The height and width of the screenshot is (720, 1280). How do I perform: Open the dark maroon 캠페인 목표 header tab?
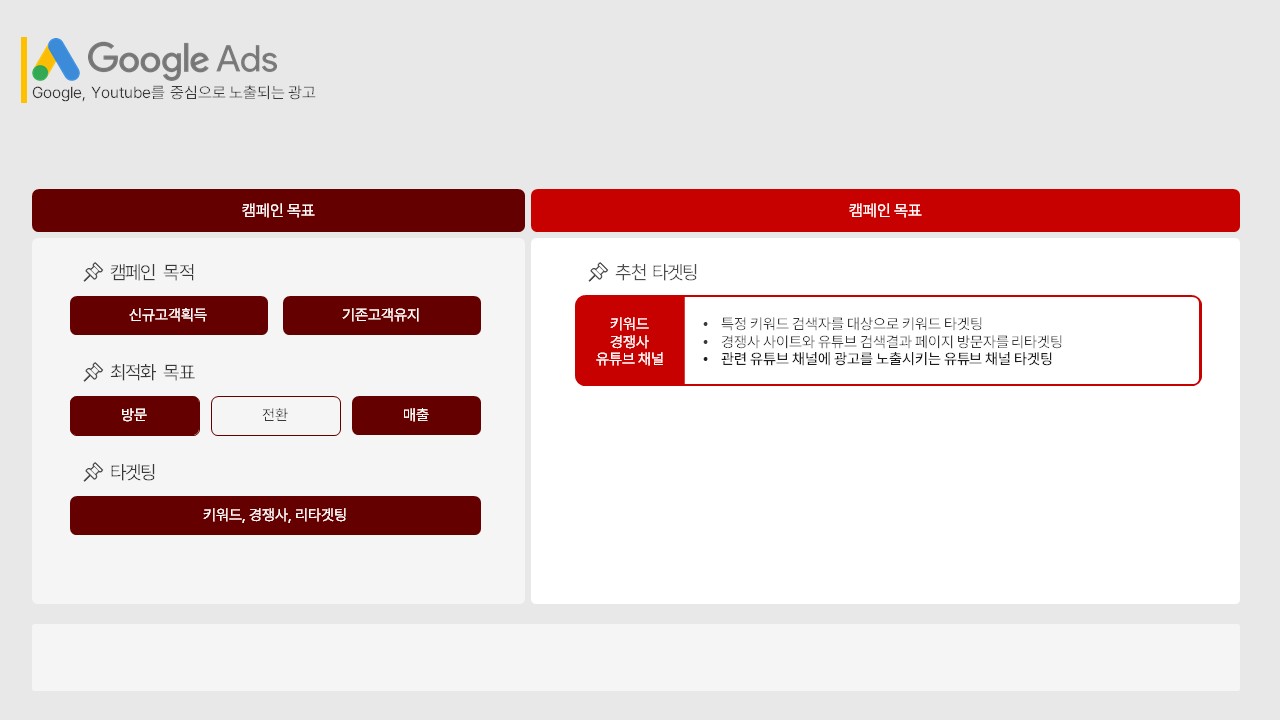click(278, 211)
